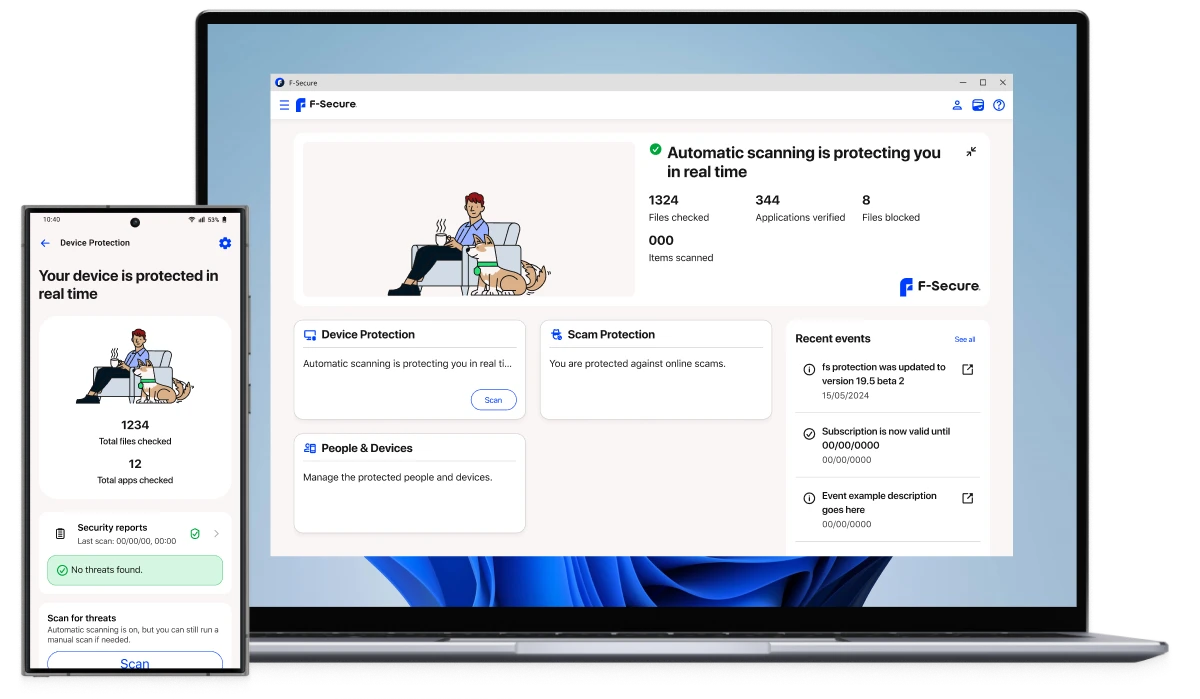Tap Security reports clipboard icon on phone
Screen dimensions: 1200x699
click(x=60, y=534)
